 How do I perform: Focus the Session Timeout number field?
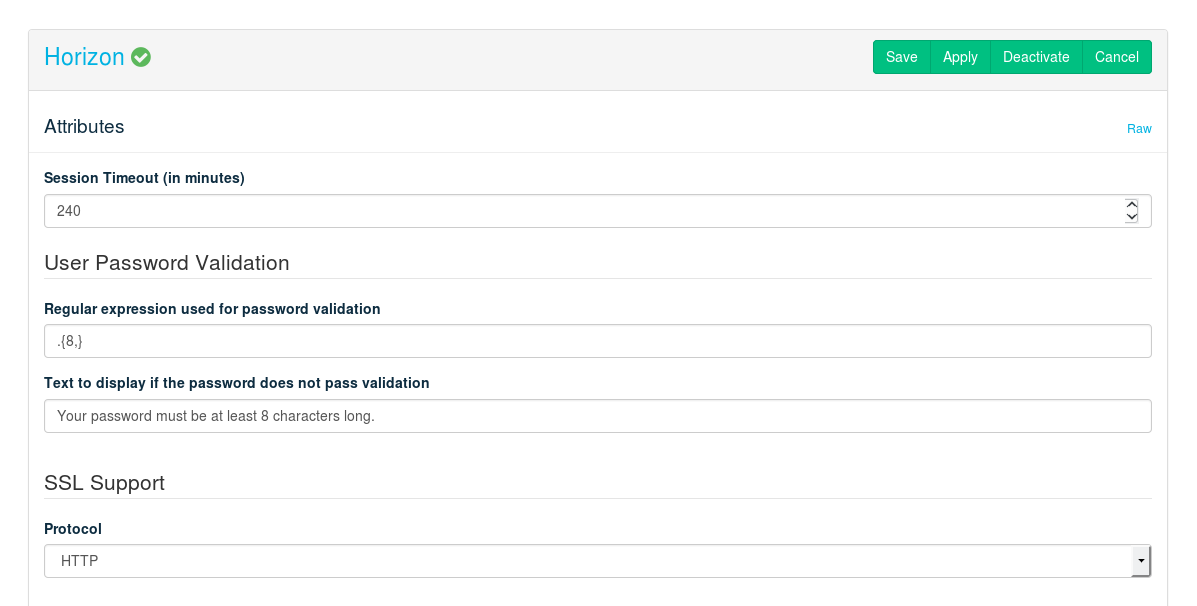[x=580, y=211]
